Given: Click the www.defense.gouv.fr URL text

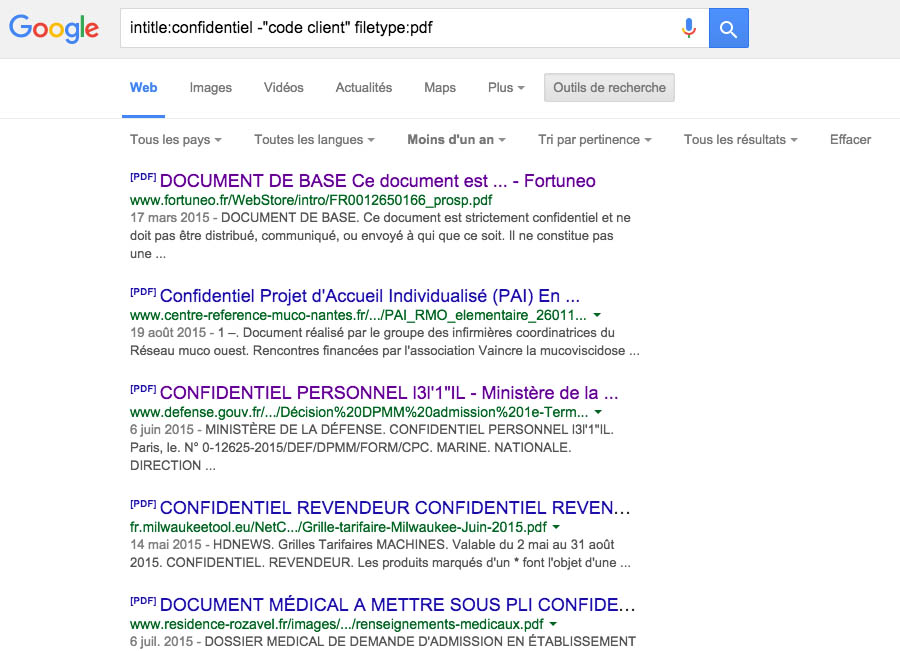Looking at the screenshot, I should tap(359, 412).
